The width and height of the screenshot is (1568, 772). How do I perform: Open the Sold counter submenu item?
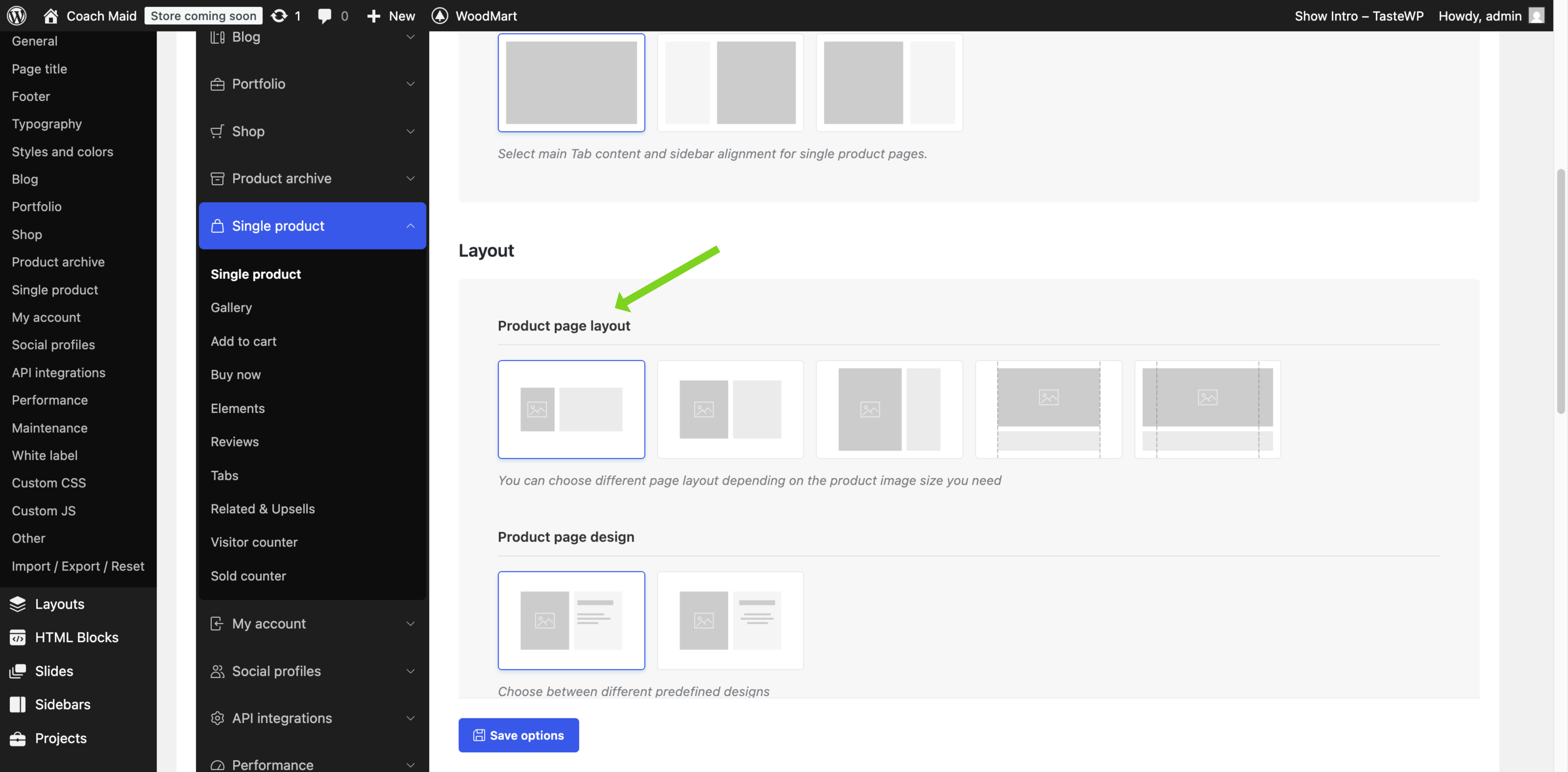pyautogui.click(x=248, y=576)
